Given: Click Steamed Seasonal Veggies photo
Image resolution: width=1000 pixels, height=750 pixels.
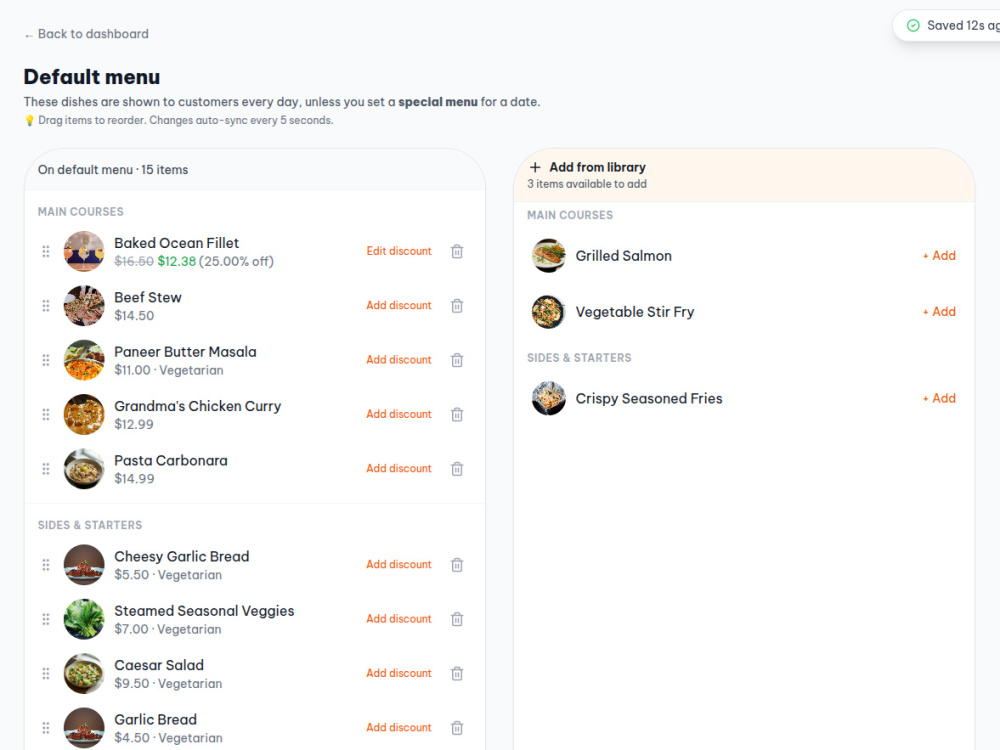Looking at the screenshot, I should tap(84, 619).
